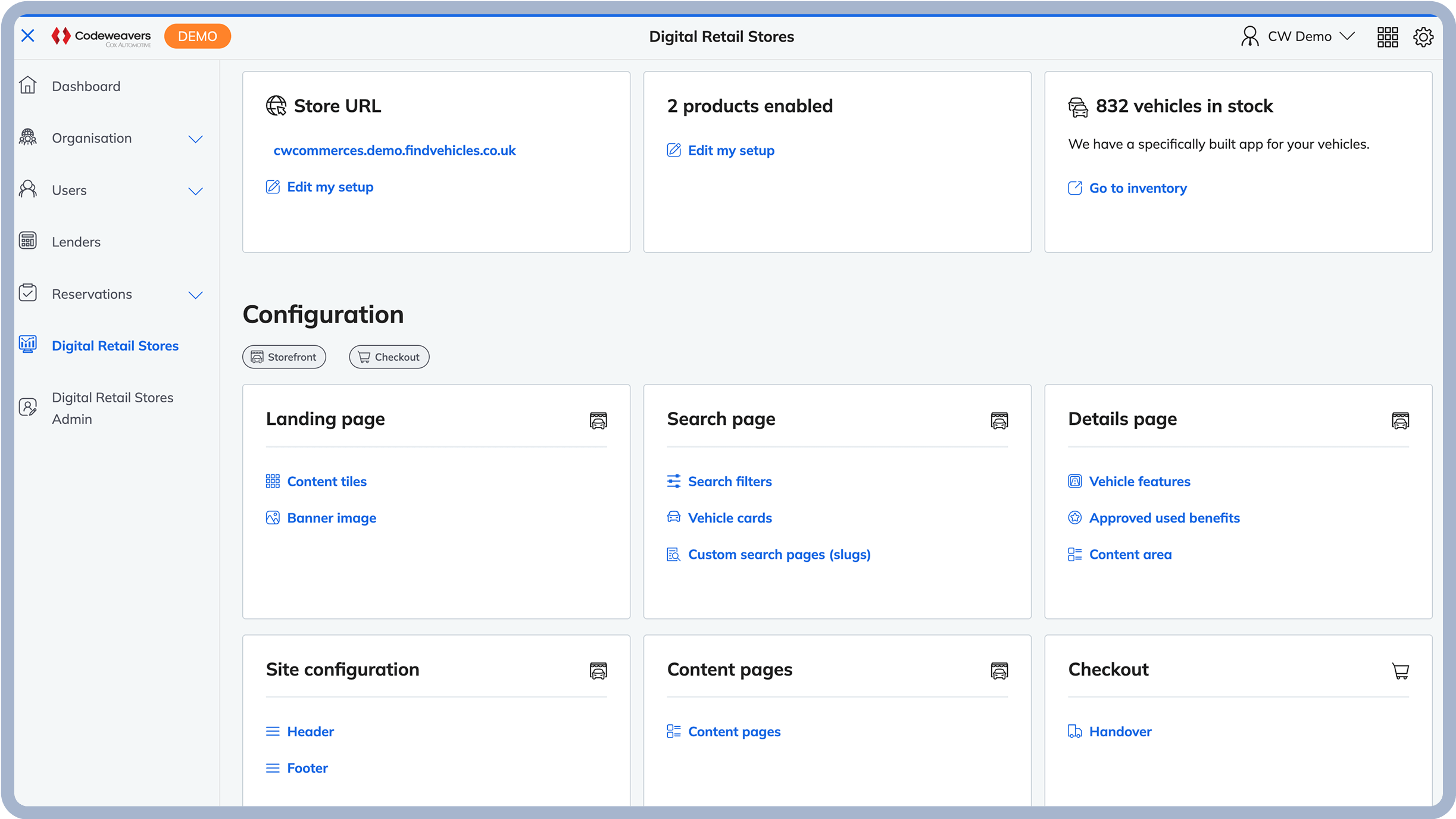Click Go to inventory link
Image resolution: width=1456 pixels, height=819 pixels.
pyautogui.click(x=1138, y=188)
